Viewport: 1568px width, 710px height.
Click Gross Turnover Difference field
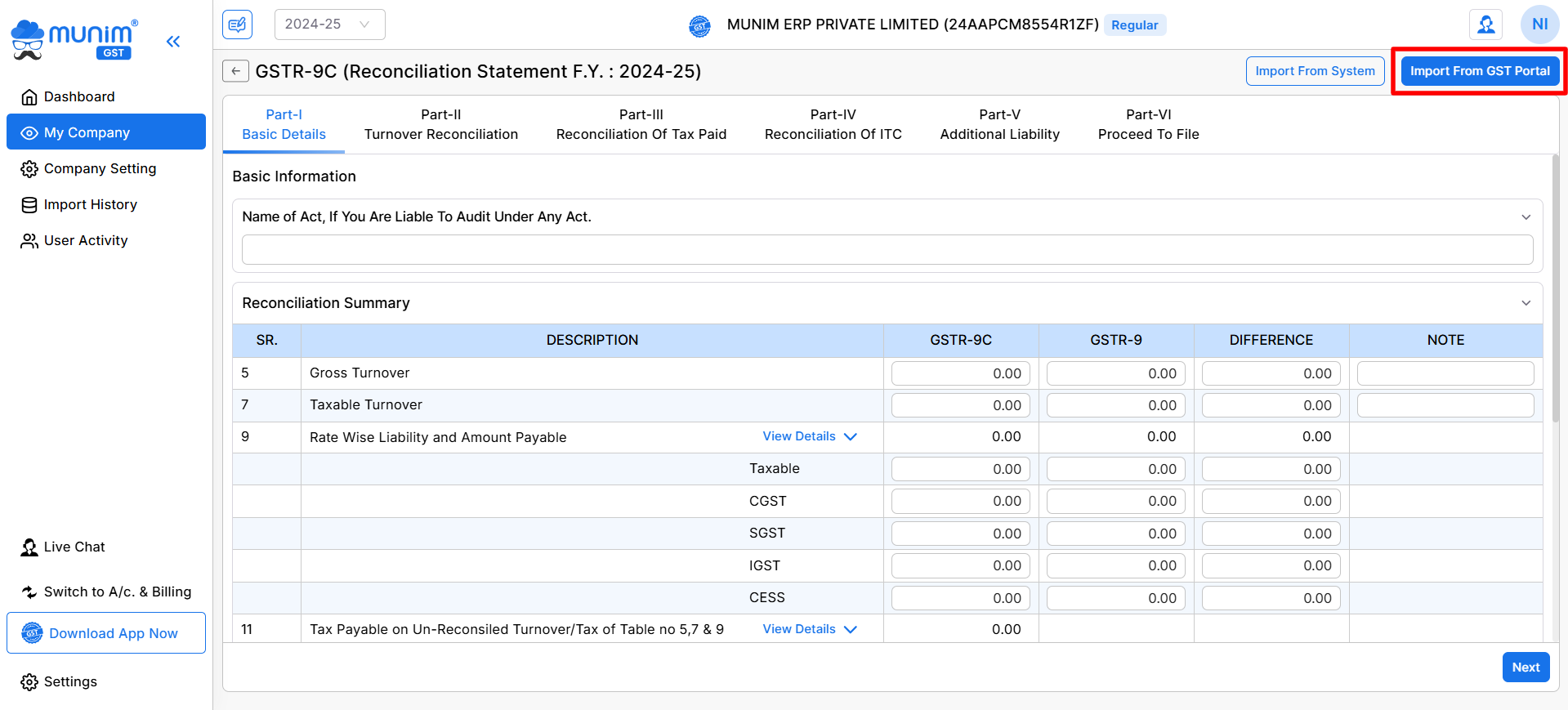point(1271,373)
